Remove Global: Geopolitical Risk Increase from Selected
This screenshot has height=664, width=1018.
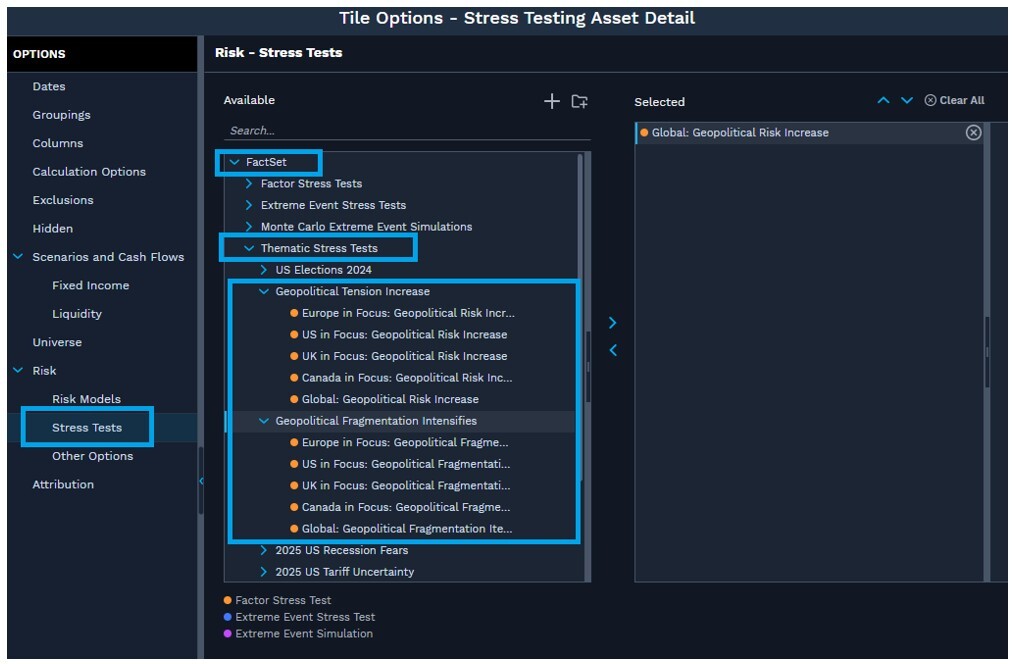pyautogui.click(x=973, y=133)
